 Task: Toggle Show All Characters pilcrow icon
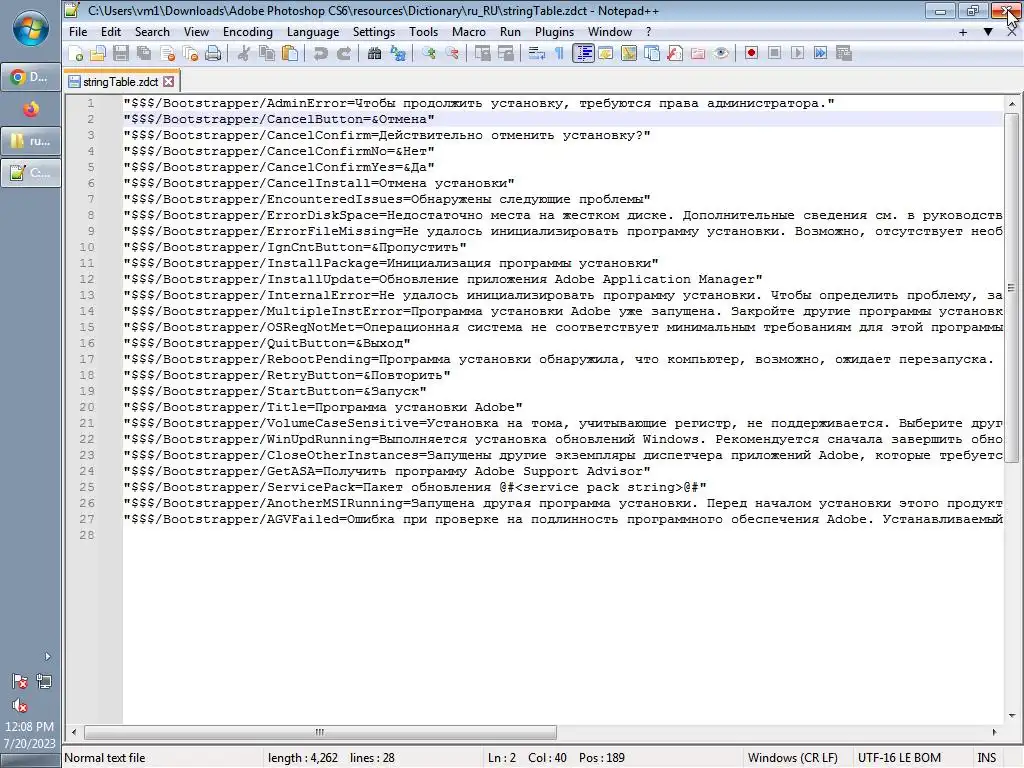pos(560,54)
